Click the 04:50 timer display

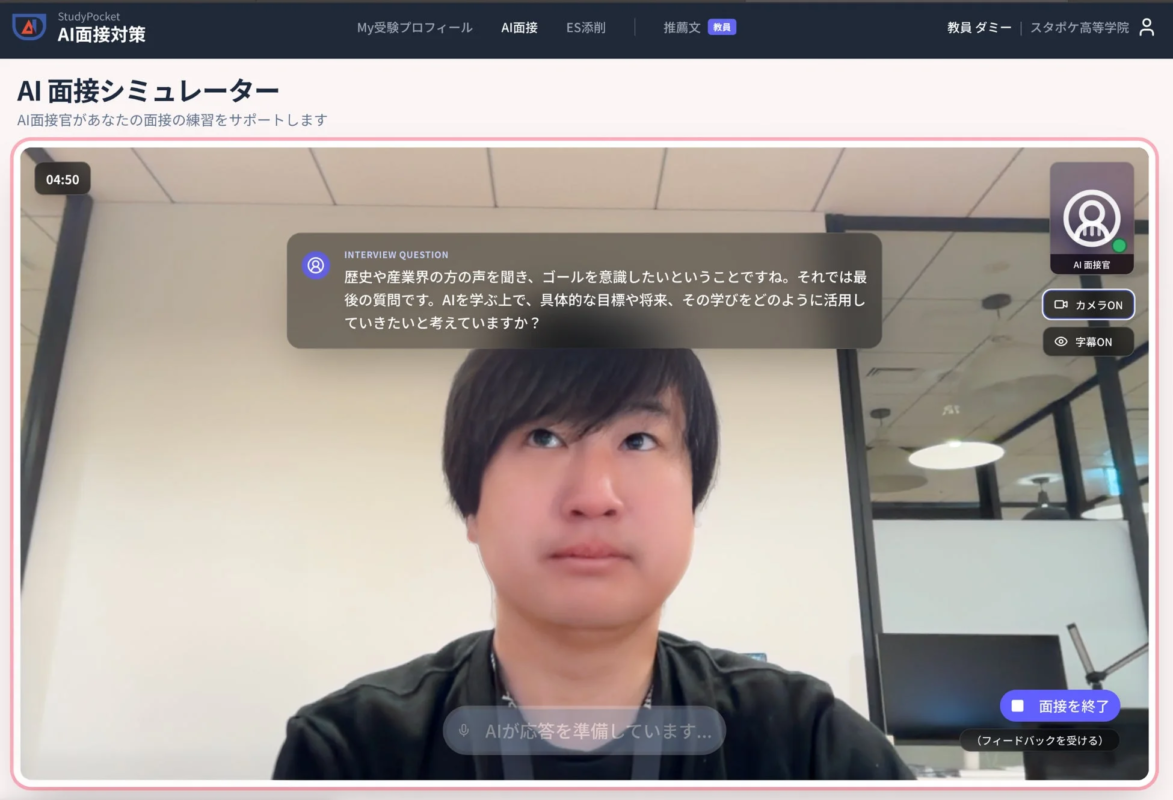(x=62, y=179)
